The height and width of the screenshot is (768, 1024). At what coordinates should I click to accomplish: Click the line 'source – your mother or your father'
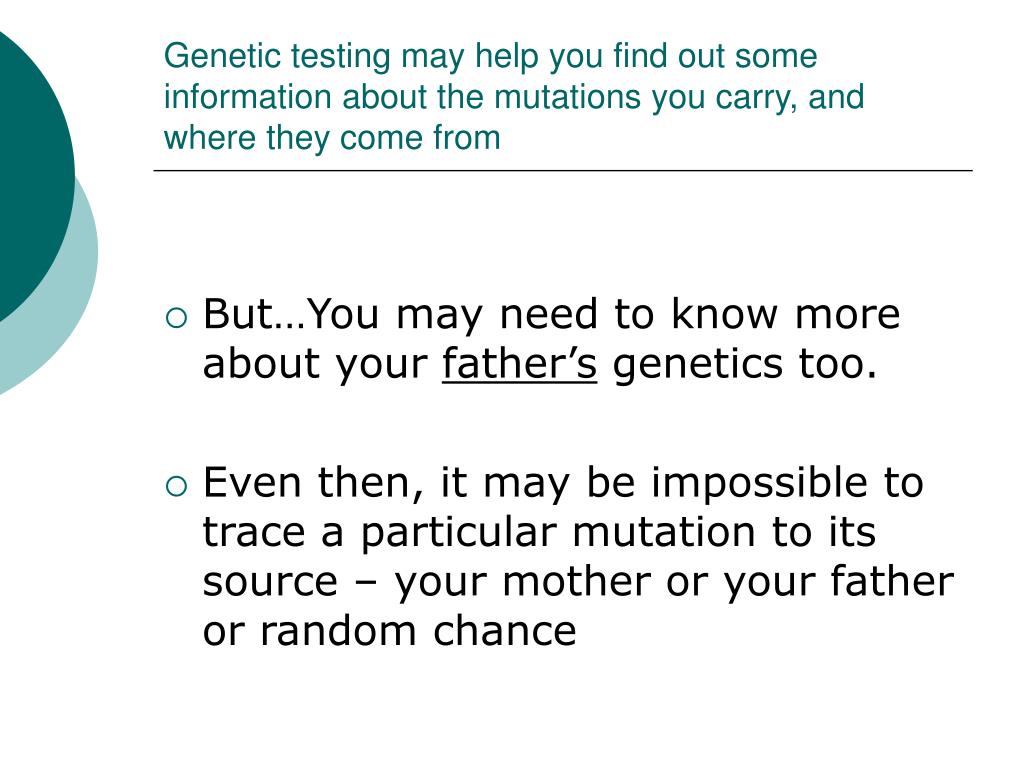tap(578, 583)
